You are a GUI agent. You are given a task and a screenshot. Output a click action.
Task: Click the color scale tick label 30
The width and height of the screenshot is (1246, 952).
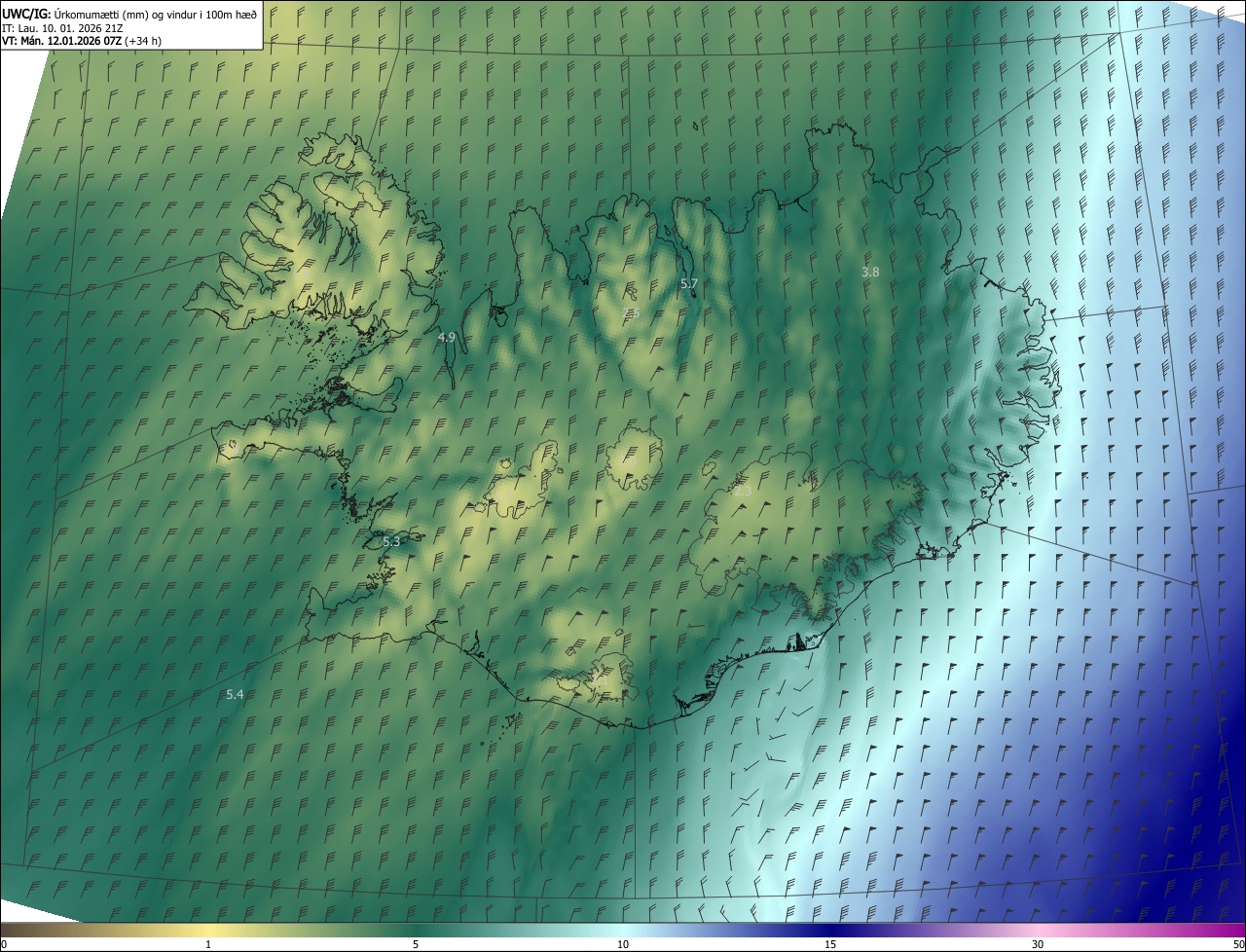1038,944
